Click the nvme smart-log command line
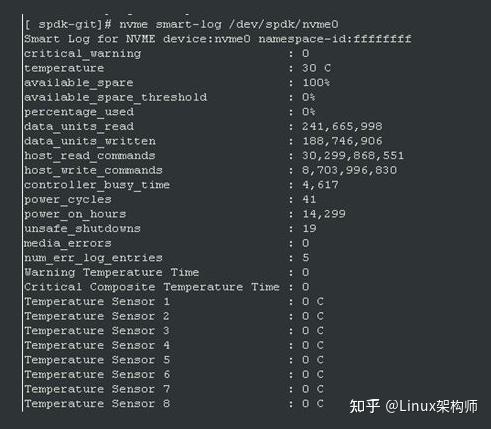This screenshot has height=429, width=491. coord(182,24)
